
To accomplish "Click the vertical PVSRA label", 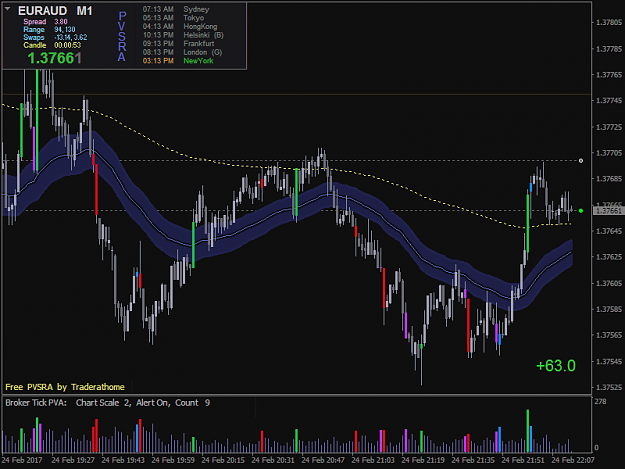I will 122,36.
